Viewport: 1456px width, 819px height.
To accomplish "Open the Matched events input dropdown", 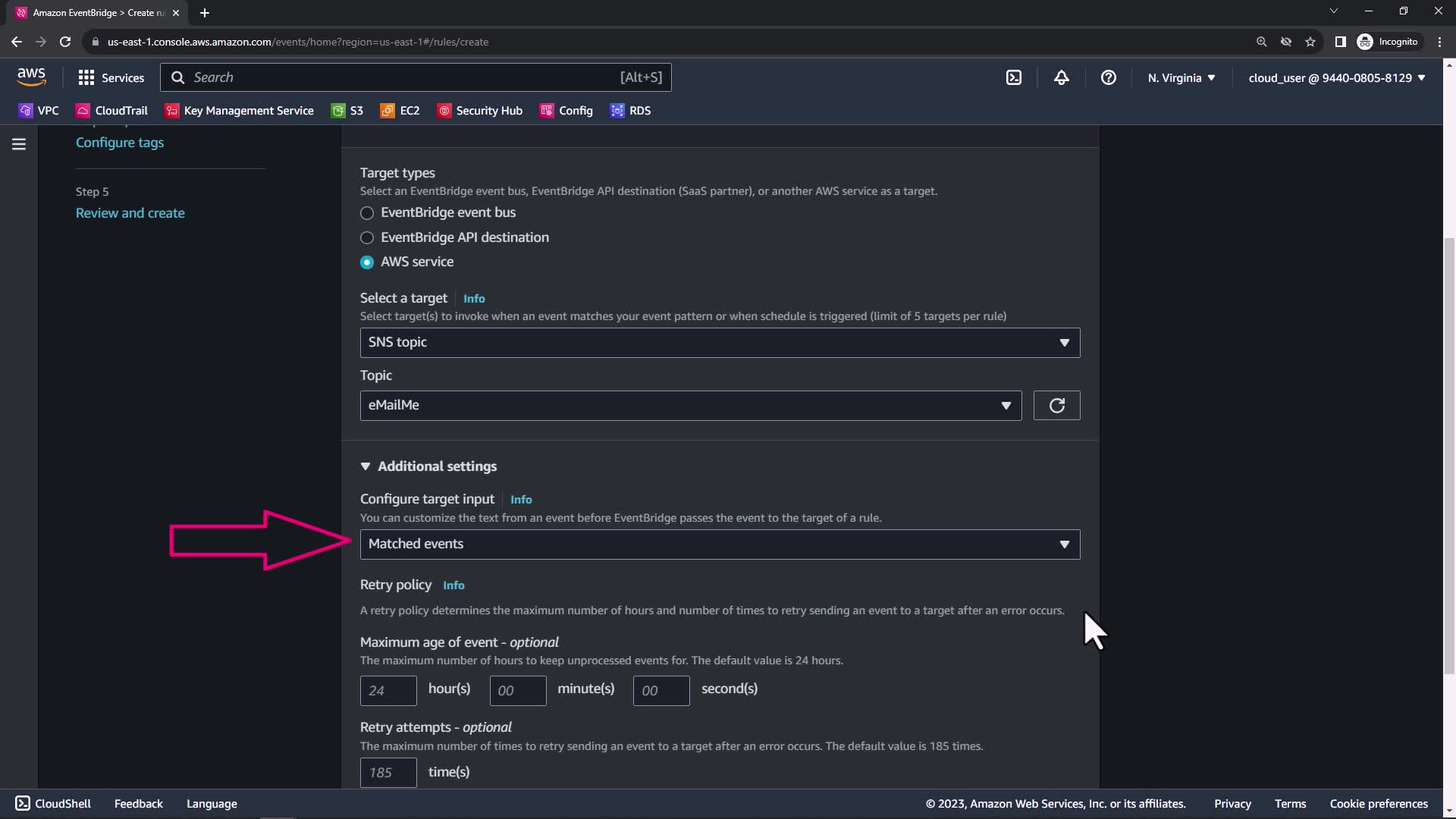I will (x=719, y=544).
